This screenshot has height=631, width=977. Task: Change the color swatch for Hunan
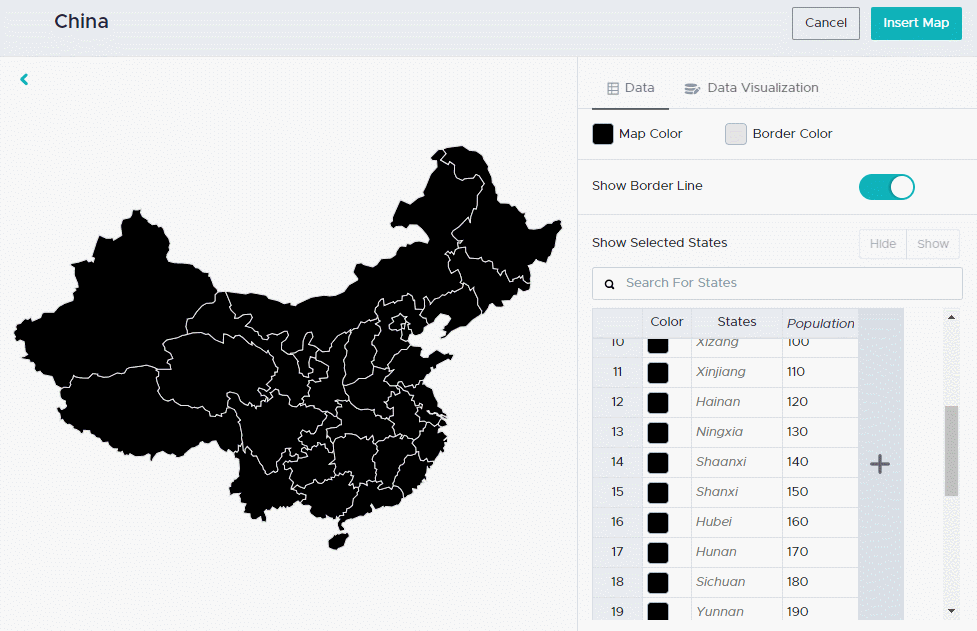pos(658,552)
